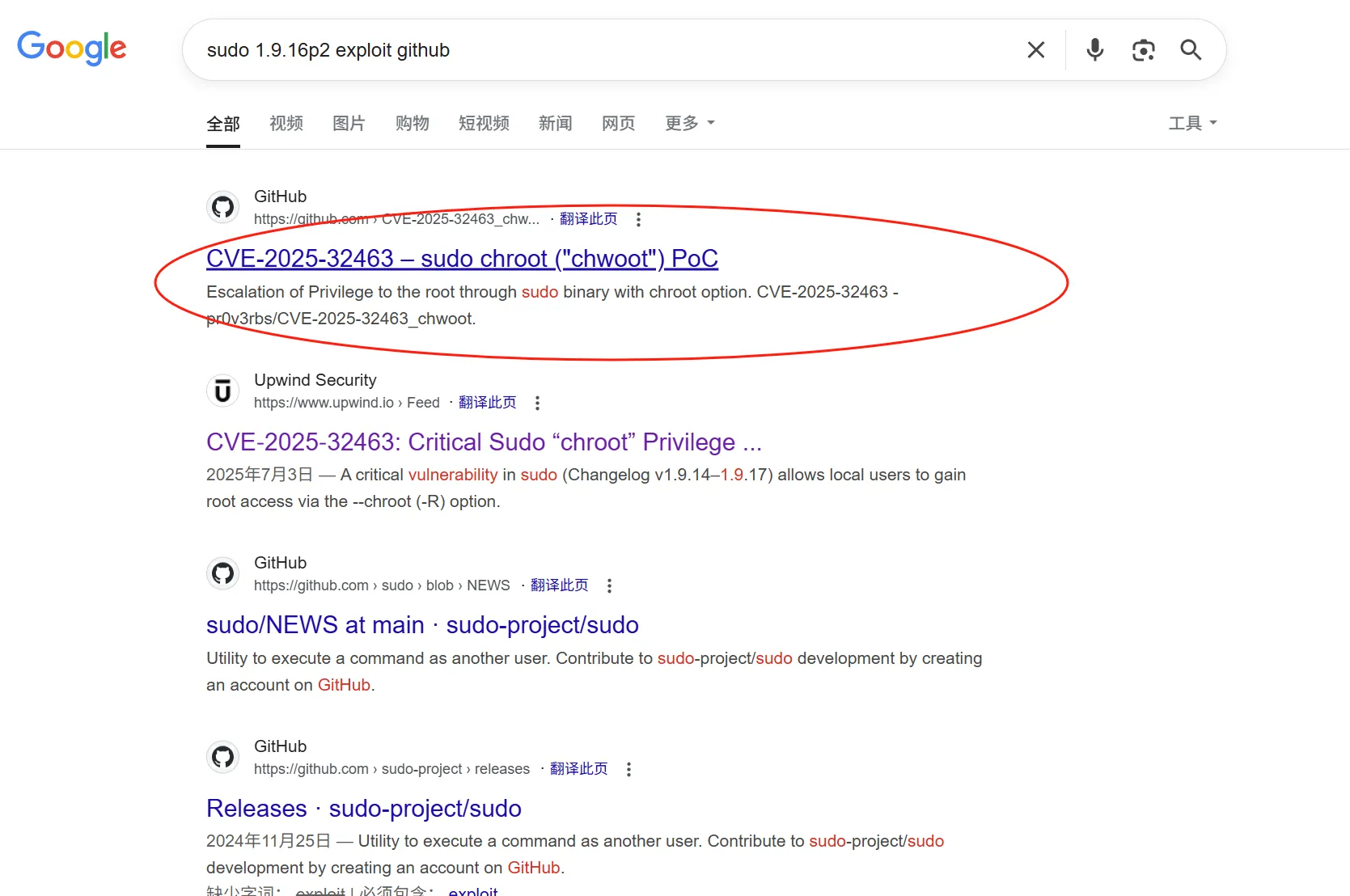The height and width of the screenshot is (896, 1350).
Task: Open Google Lens image search icon
Action: click(1143, 50)
